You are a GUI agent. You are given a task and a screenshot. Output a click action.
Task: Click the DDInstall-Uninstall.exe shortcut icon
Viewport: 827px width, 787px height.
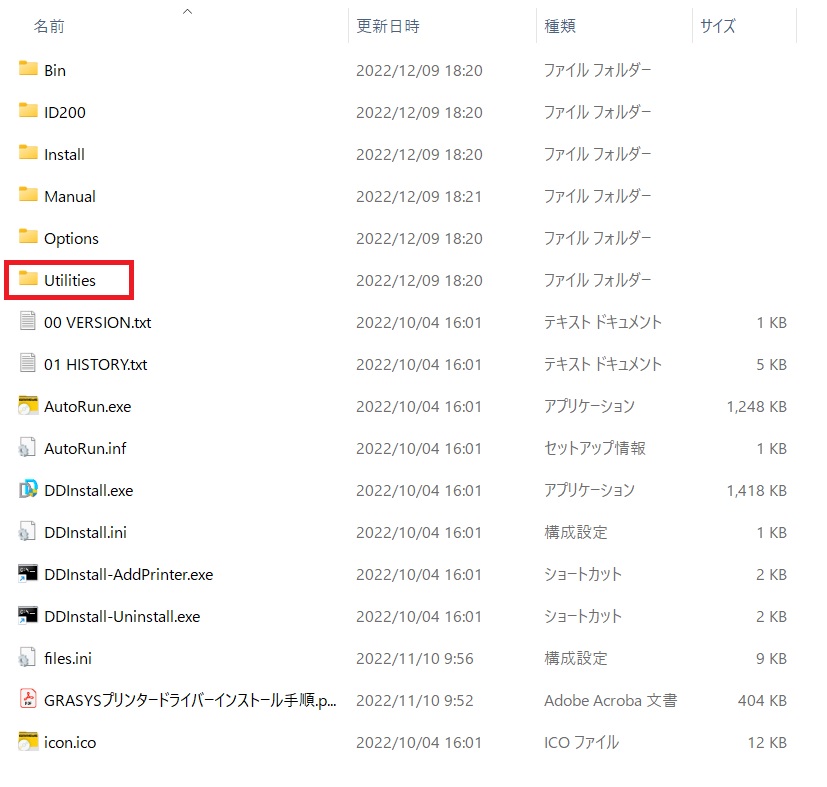pyautogui.click(x=28, y=615)
